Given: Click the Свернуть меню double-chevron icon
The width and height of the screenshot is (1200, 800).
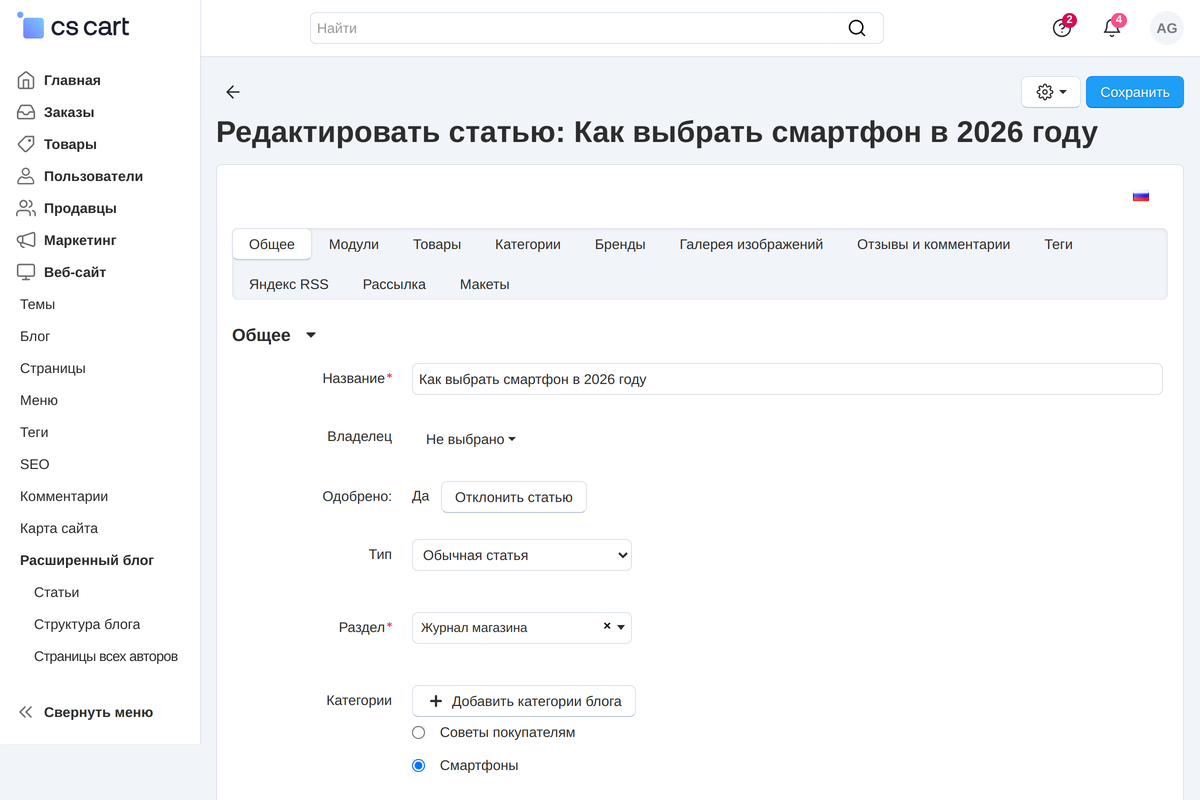Looking at the screenshot, I should (x=26, y=712).
